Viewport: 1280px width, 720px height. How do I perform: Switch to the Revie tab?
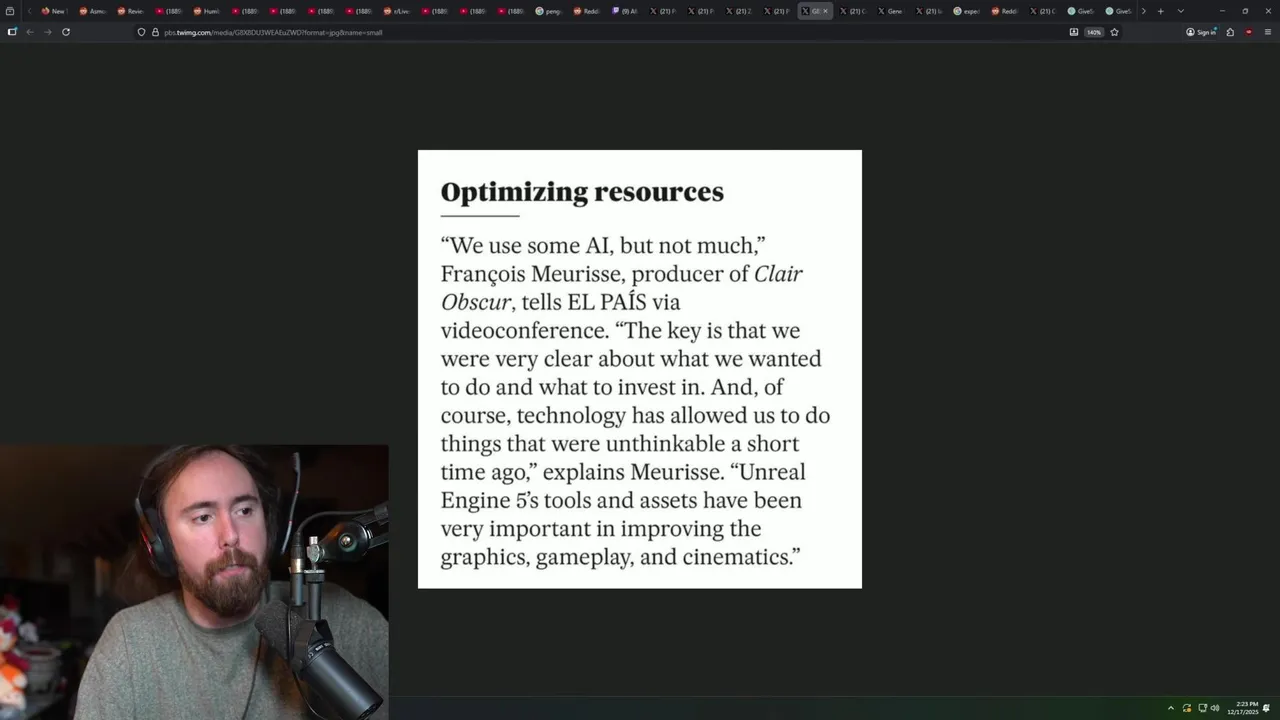130,11
